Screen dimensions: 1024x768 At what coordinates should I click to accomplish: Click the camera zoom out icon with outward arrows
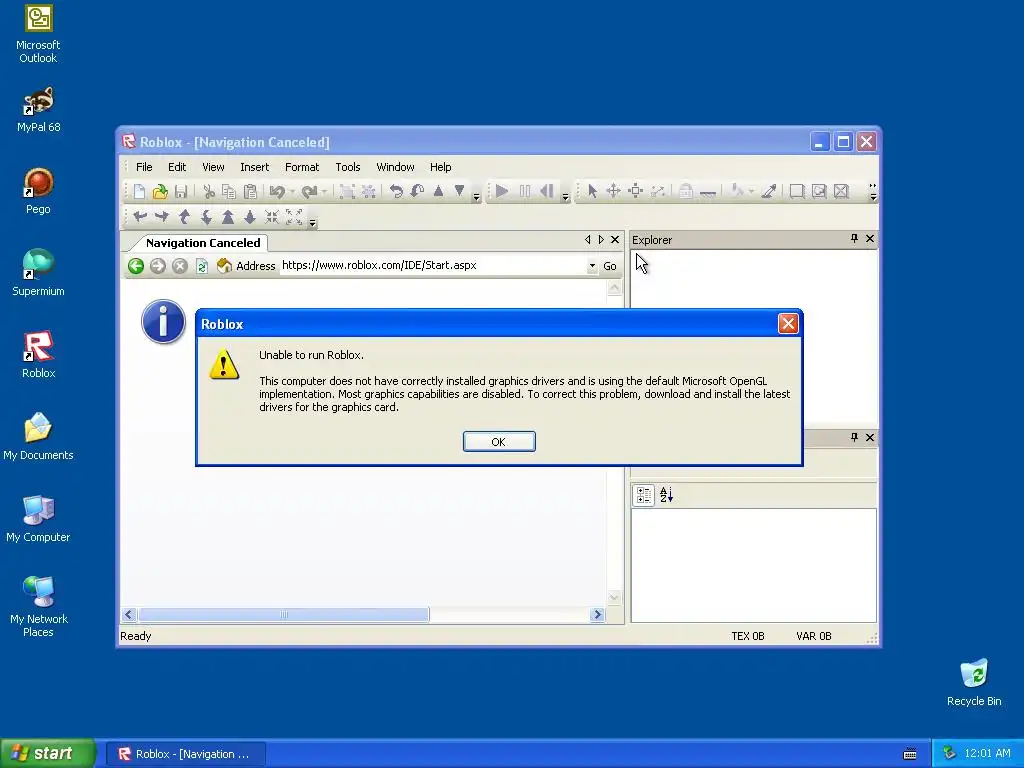point(294,217)
